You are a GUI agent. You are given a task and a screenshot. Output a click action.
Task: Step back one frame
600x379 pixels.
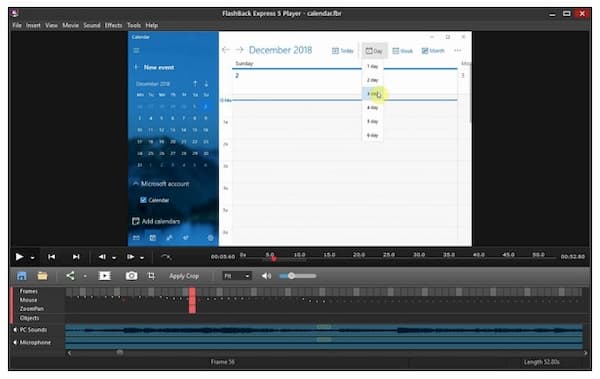pos(102,257)
